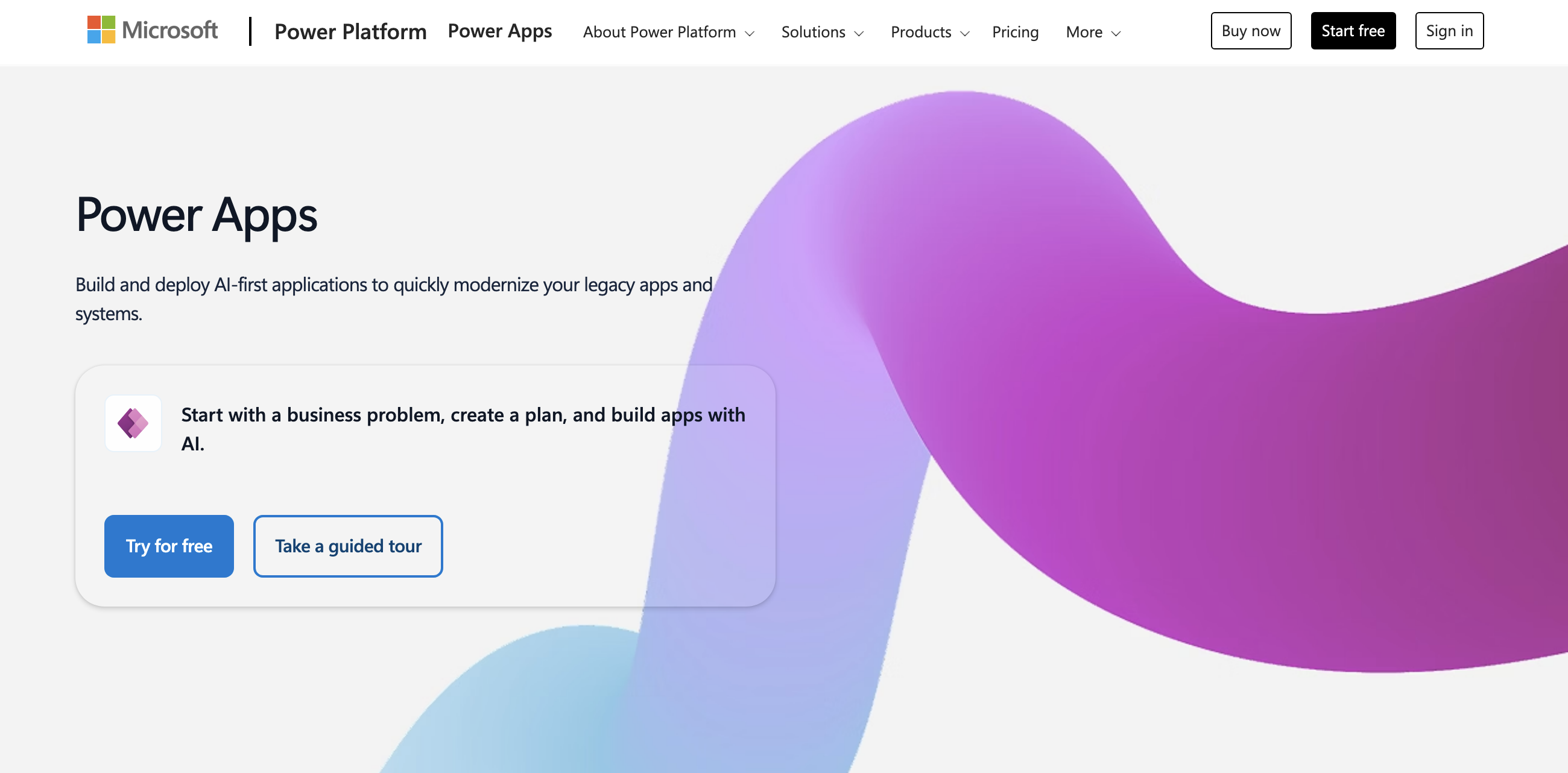Click the Buy now button

tap(1251, 30)
